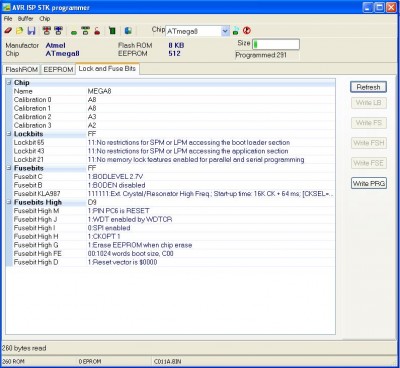Click the blue icon, last before the Chip label
The width and height of the screenshot is (400, 368).
pyautogui.click(x=128, y=31)
